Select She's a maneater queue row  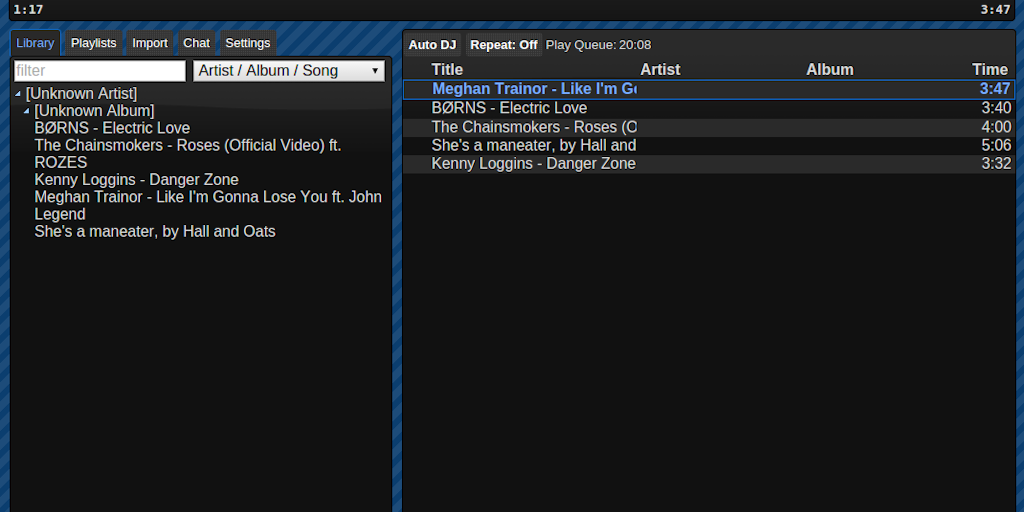pos(709,145)
